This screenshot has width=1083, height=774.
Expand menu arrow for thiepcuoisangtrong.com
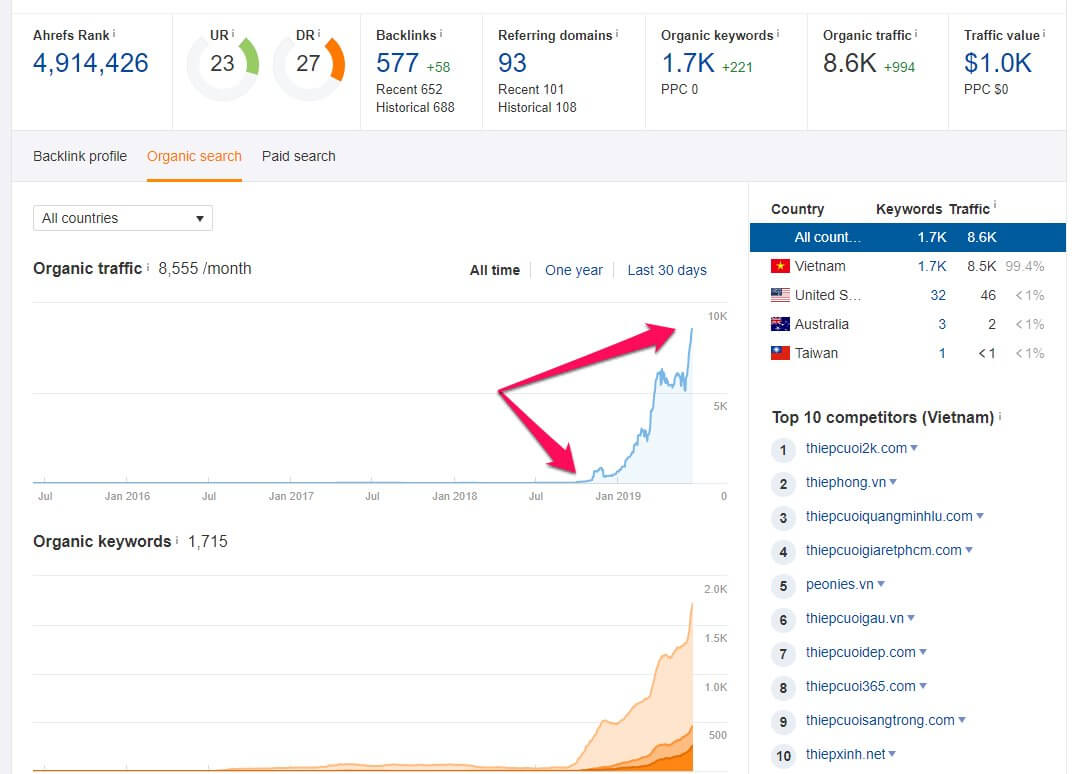pos(962,720)
